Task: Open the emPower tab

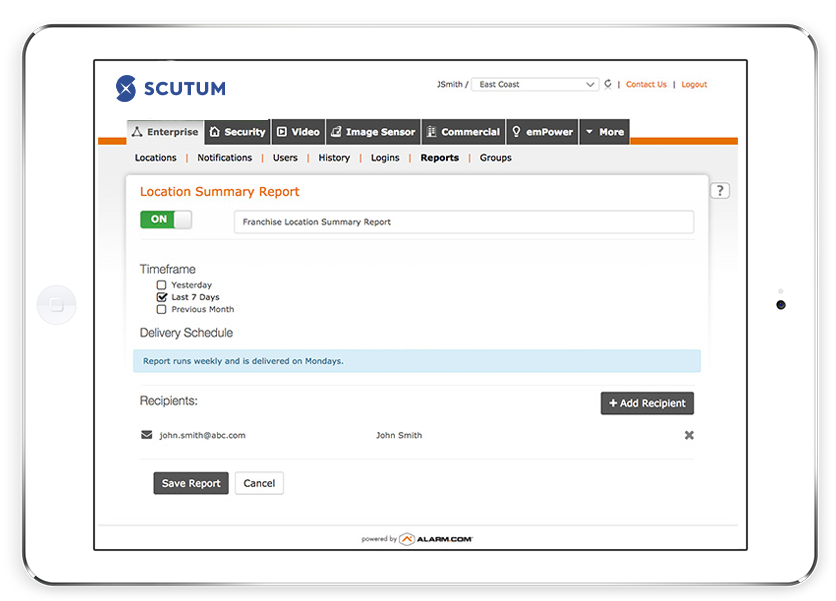Action: point(542,132)
